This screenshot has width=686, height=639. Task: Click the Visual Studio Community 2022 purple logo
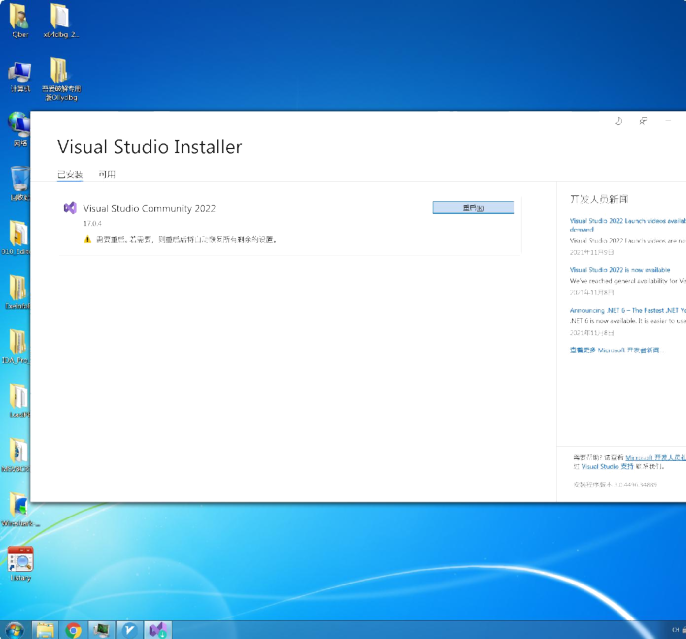point(70,208)
